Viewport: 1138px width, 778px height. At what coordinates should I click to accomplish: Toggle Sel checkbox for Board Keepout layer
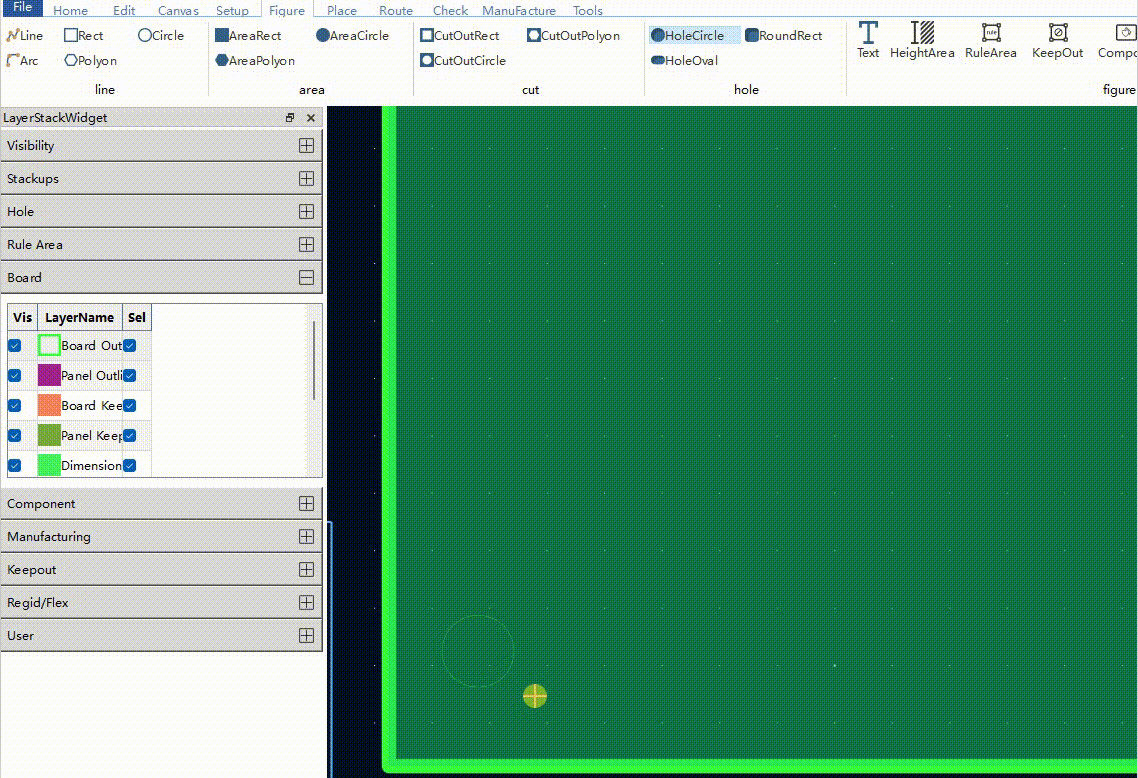coord(130,406)
